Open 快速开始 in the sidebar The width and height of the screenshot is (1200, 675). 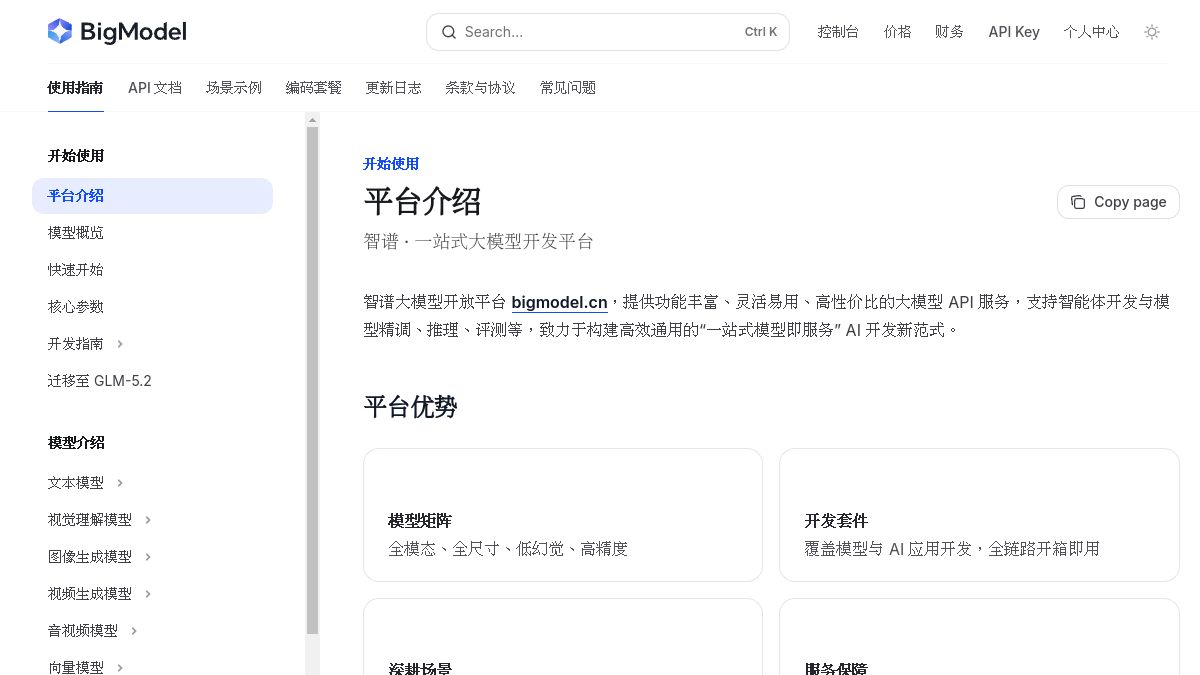[x=76, y=270]
